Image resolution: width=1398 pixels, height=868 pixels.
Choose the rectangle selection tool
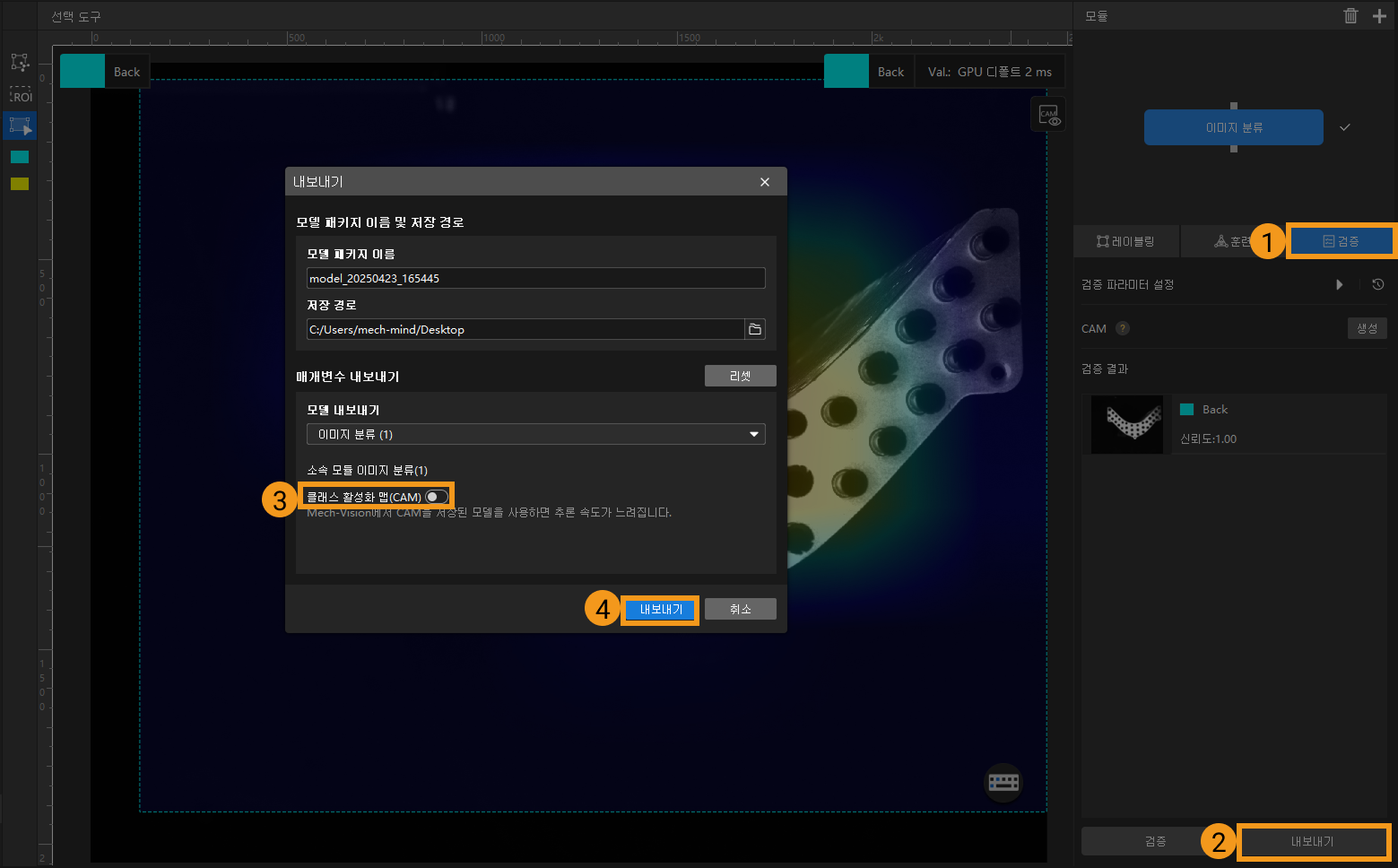[20, 126]
